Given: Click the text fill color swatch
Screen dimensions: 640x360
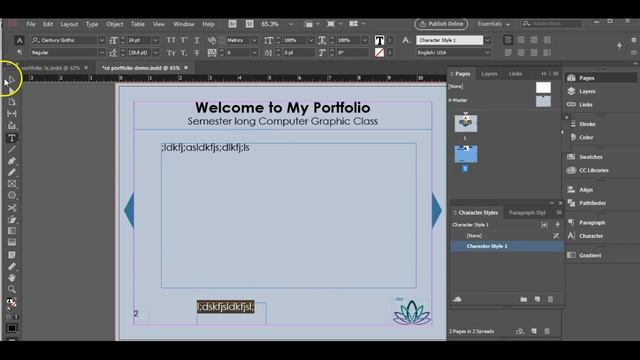Looking at the screenshot, I should [379, 40].
